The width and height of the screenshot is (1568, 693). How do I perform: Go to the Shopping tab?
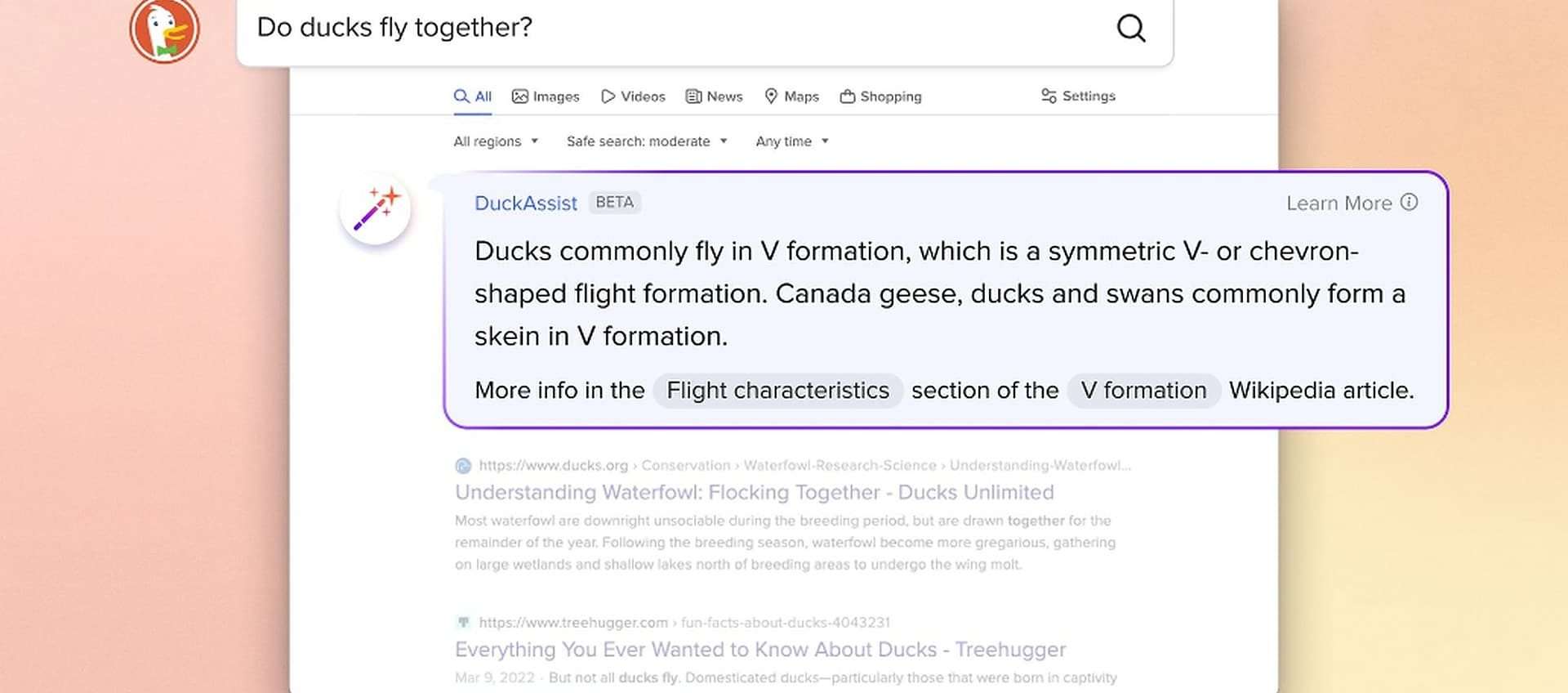[880, 96]
